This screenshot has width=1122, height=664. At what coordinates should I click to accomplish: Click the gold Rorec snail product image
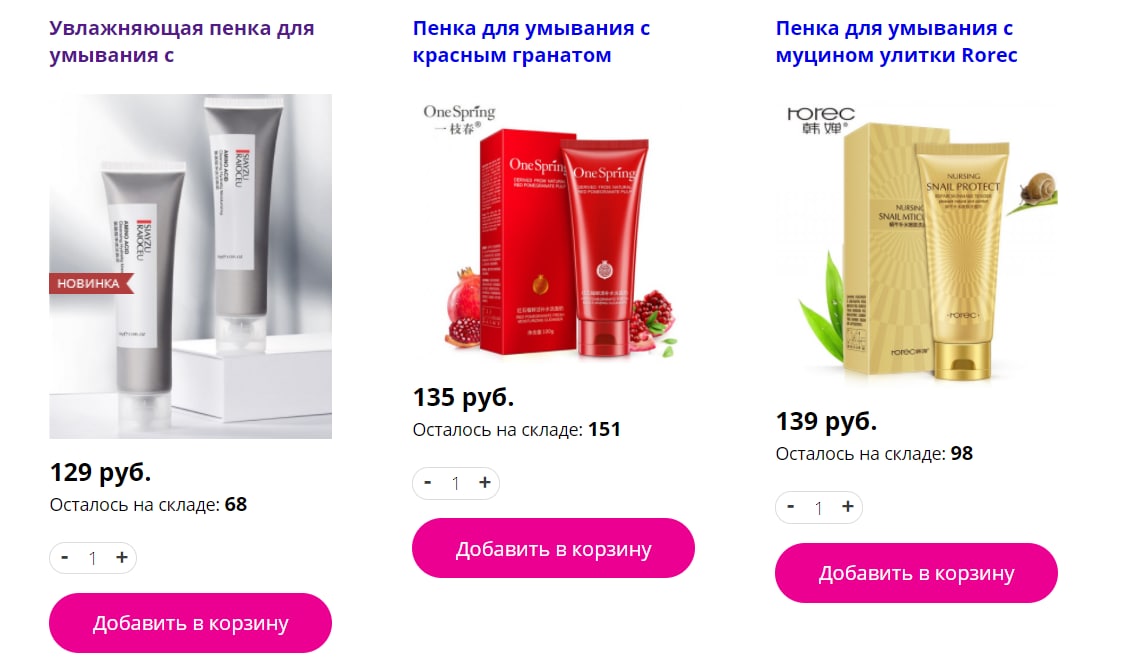point(916,241)
